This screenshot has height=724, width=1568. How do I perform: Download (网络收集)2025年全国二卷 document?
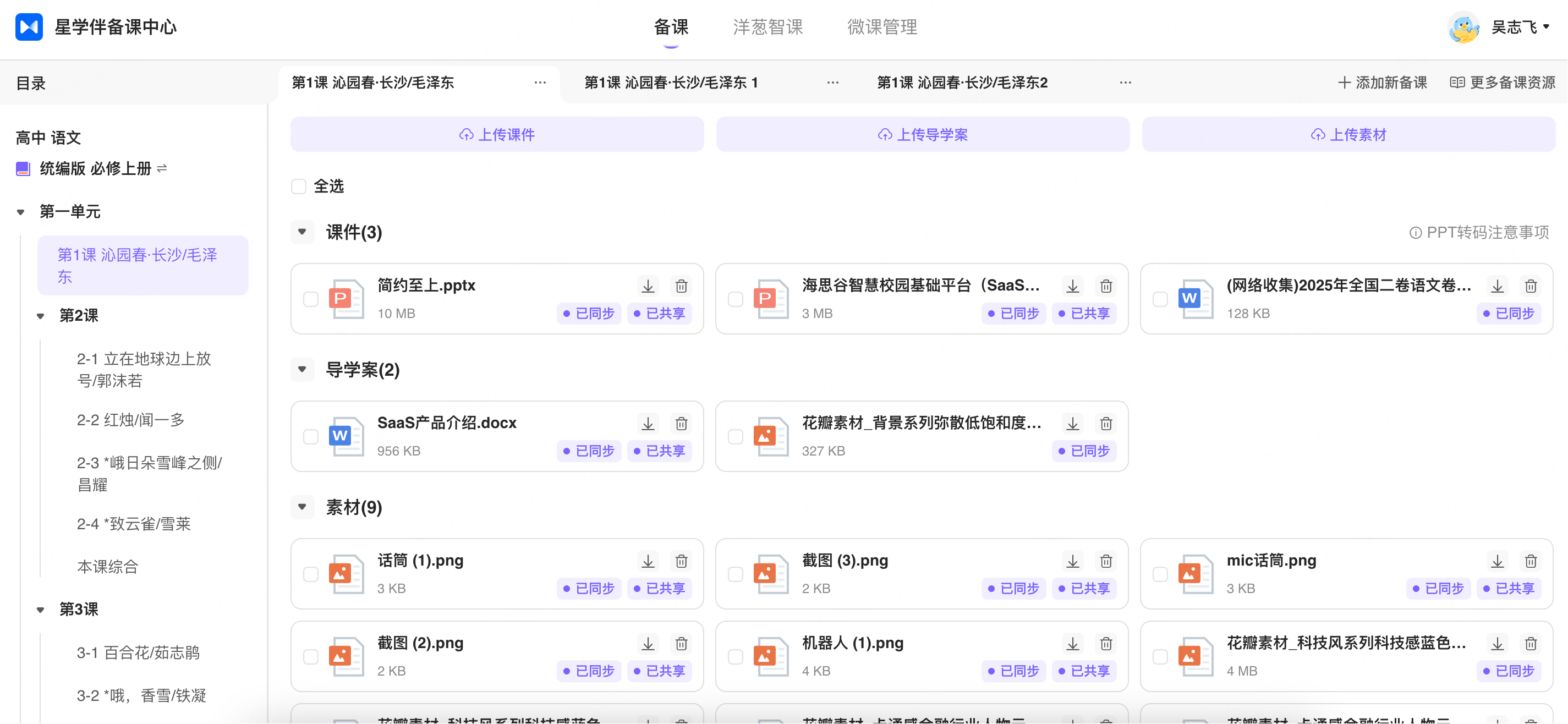[1498, 286]
